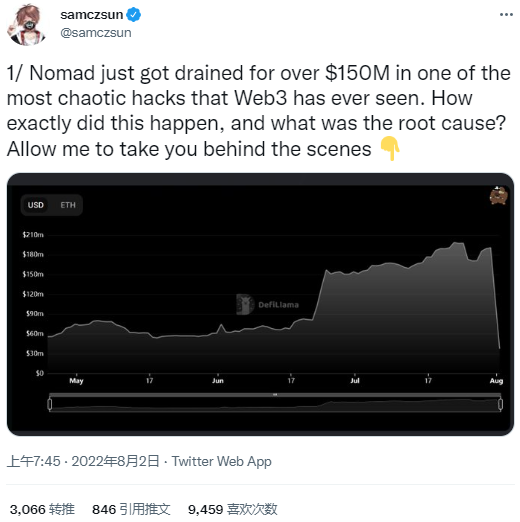
Task: Grab the right range slider handle
Action: (500, 404)
